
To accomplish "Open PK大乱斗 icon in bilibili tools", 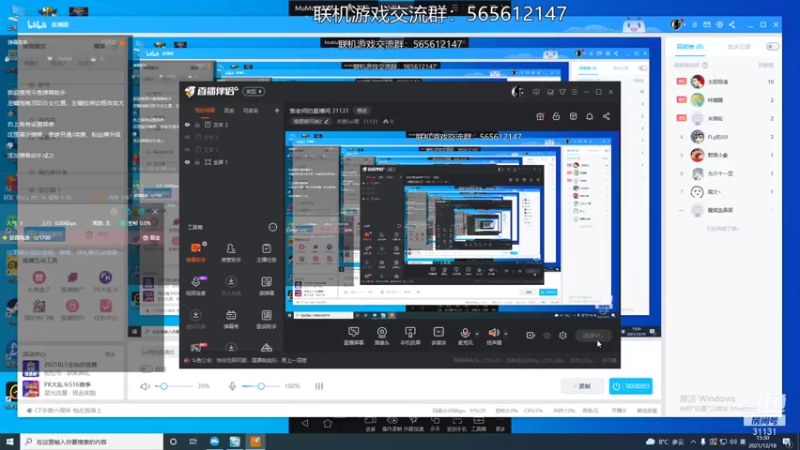I will click(106, 282).
